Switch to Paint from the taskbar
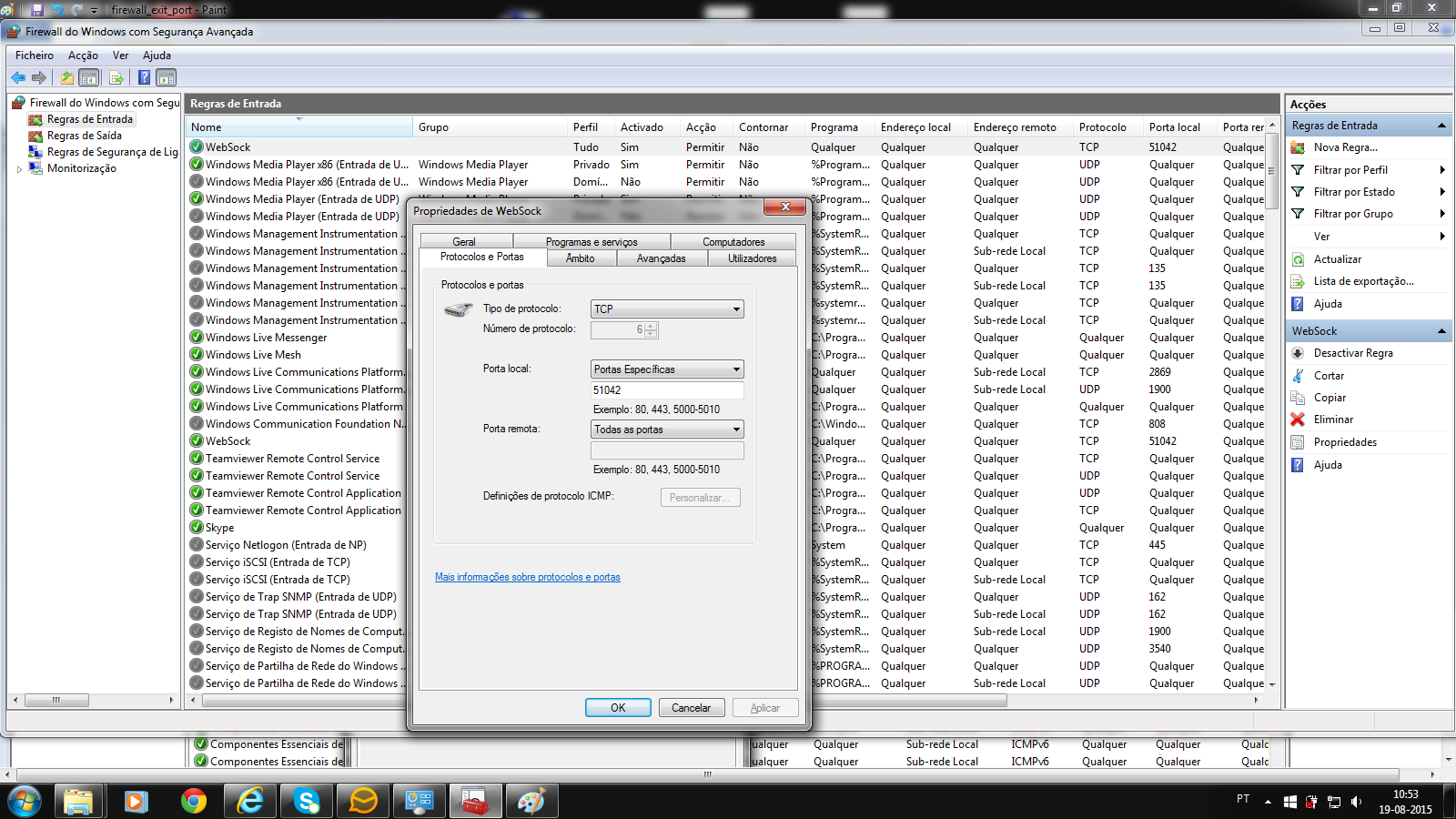 tap(531, 801)
